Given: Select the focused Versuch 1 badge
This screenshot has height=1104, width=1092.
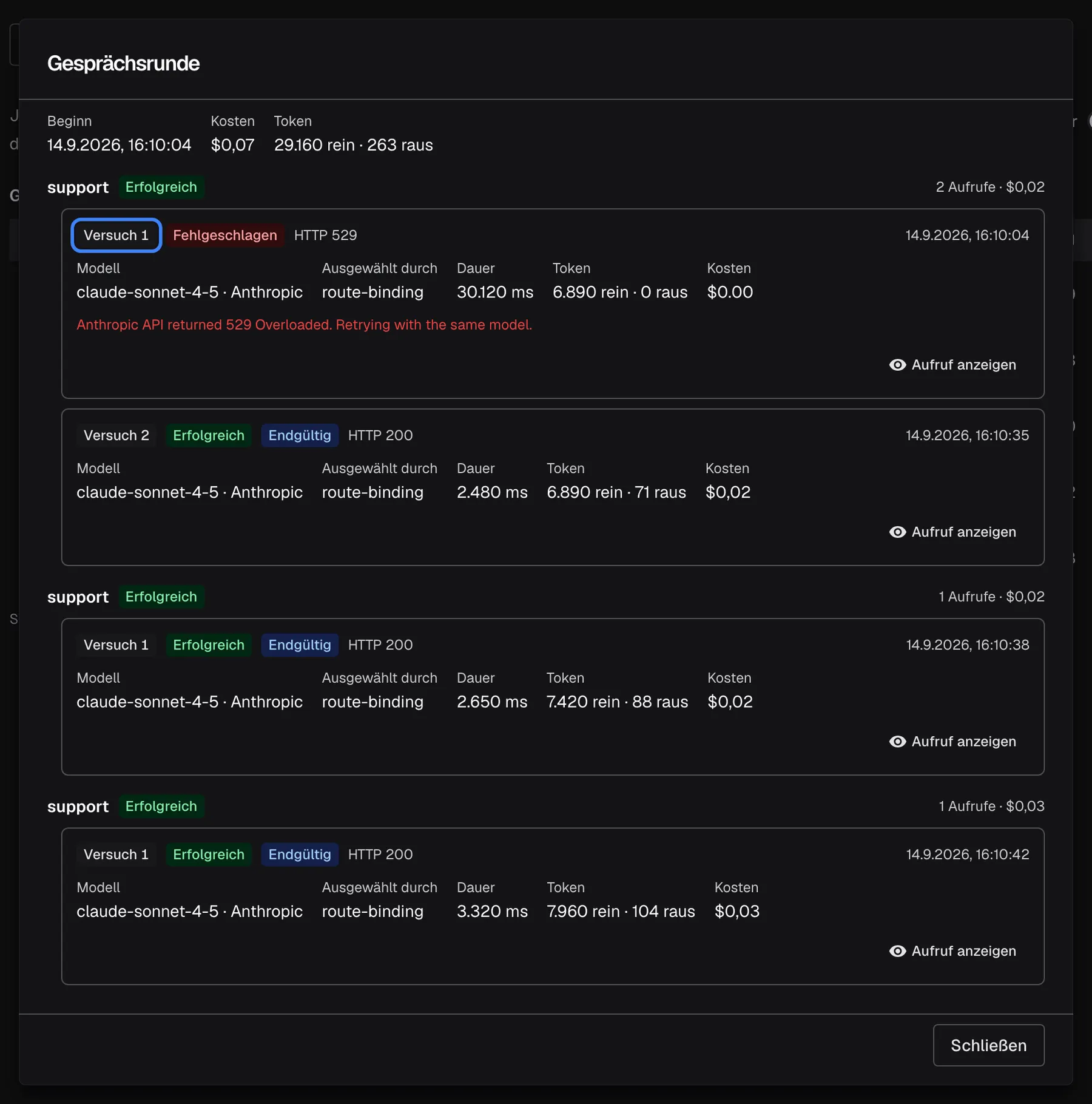Looking at the screenshot, I should coord(116,235).
